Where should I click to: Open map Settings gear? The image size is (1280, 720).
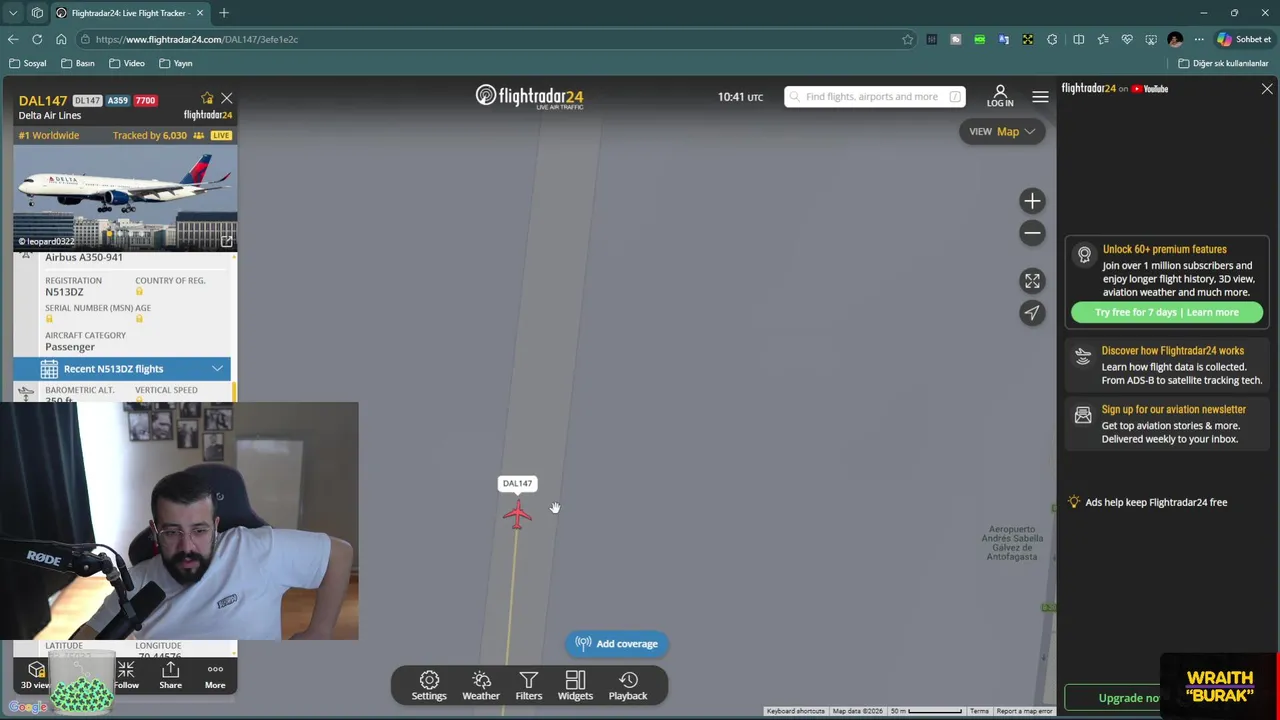point(429,686)
